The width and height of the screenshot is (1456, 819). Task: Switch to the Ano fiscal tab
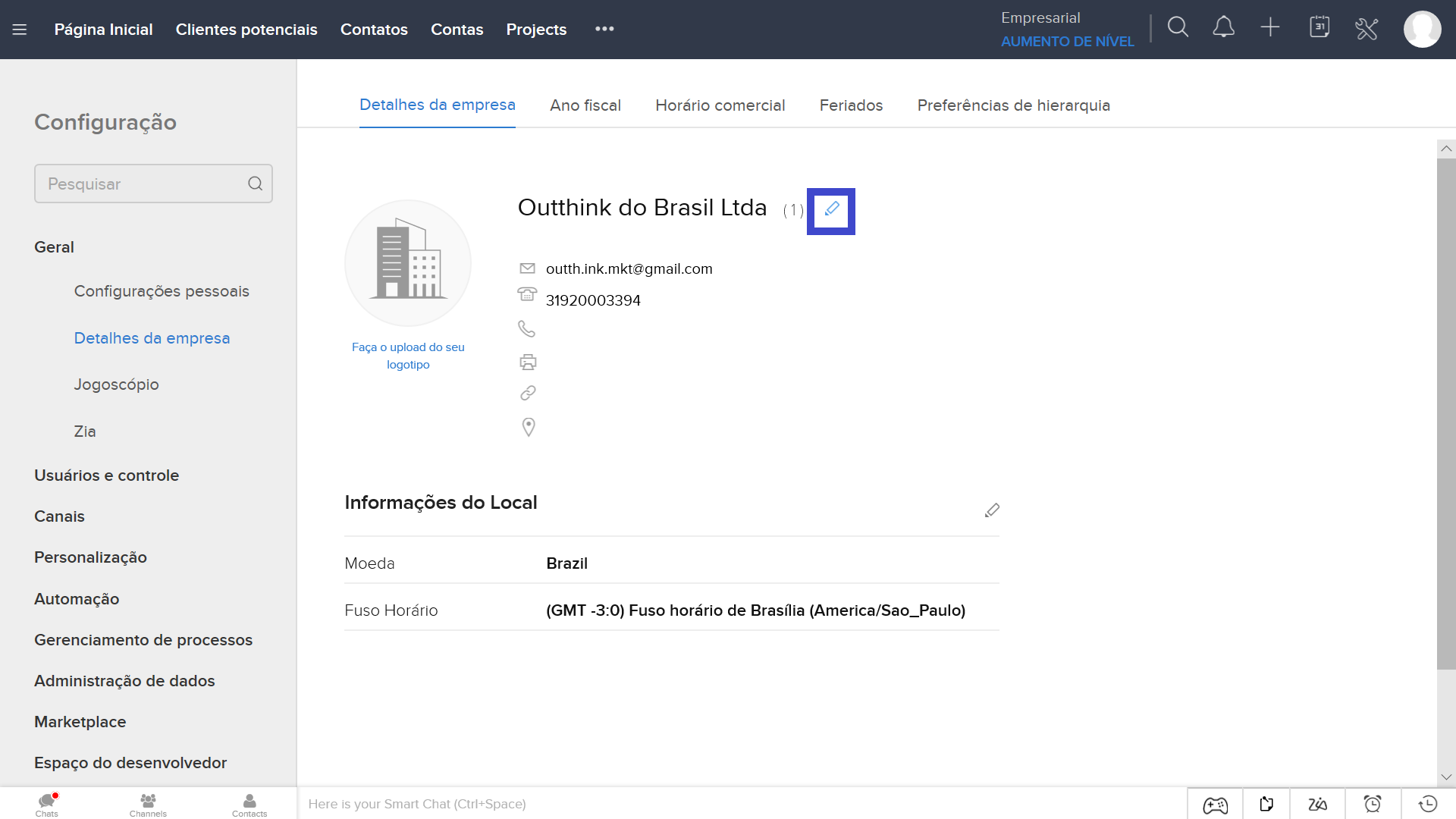tap(585, 105)
